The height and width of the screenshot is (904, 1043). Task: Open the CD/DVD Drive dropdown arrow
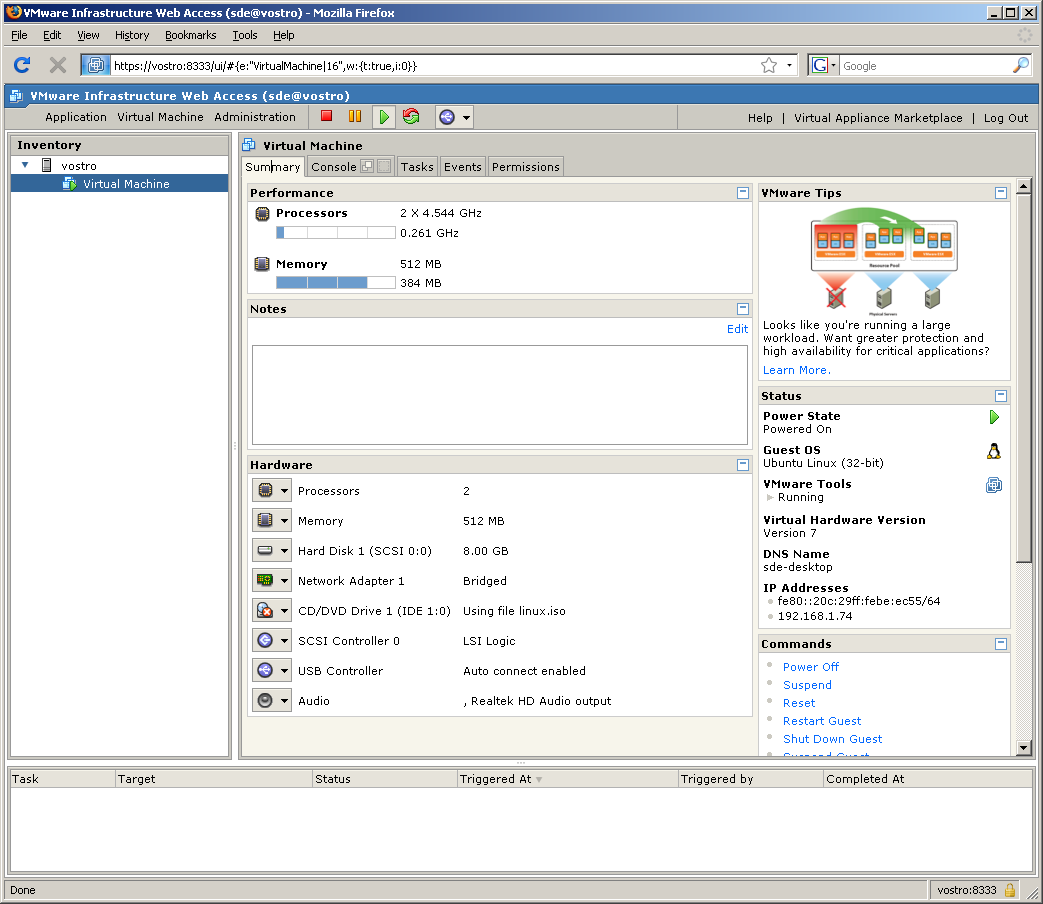click(x=284, y=611)
